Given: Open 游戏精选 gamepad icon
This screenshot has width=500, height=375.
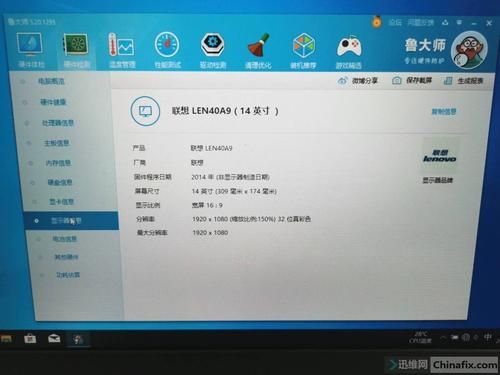Looking at the screenshot, I should click(x=349, y=51).
